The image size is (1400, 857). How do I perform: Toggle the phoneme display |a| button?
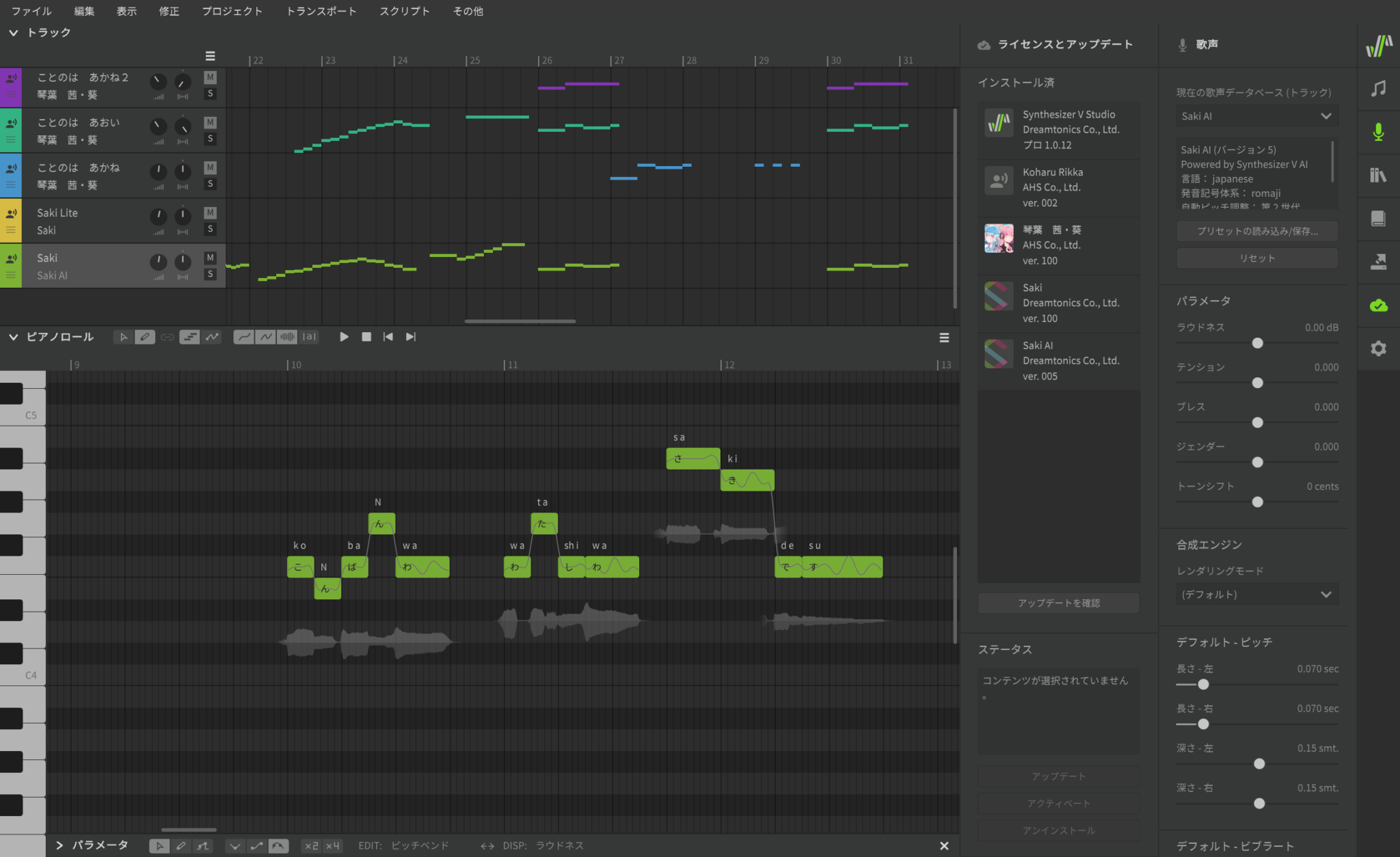pyautogui.click(x=310, y=336)
